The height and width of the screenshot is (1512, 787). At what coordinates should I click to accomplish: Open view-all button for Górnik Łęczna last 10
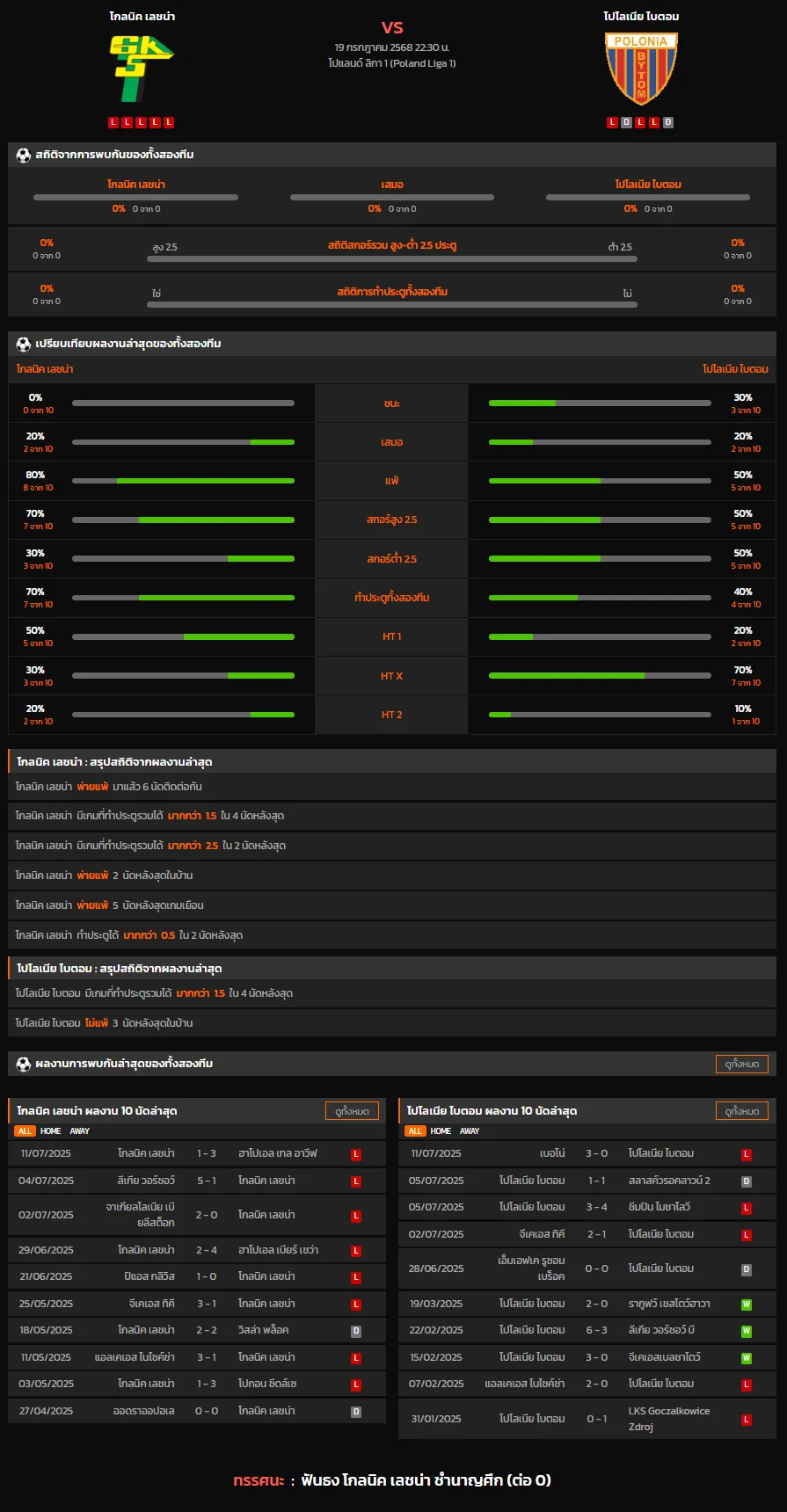352,1111
